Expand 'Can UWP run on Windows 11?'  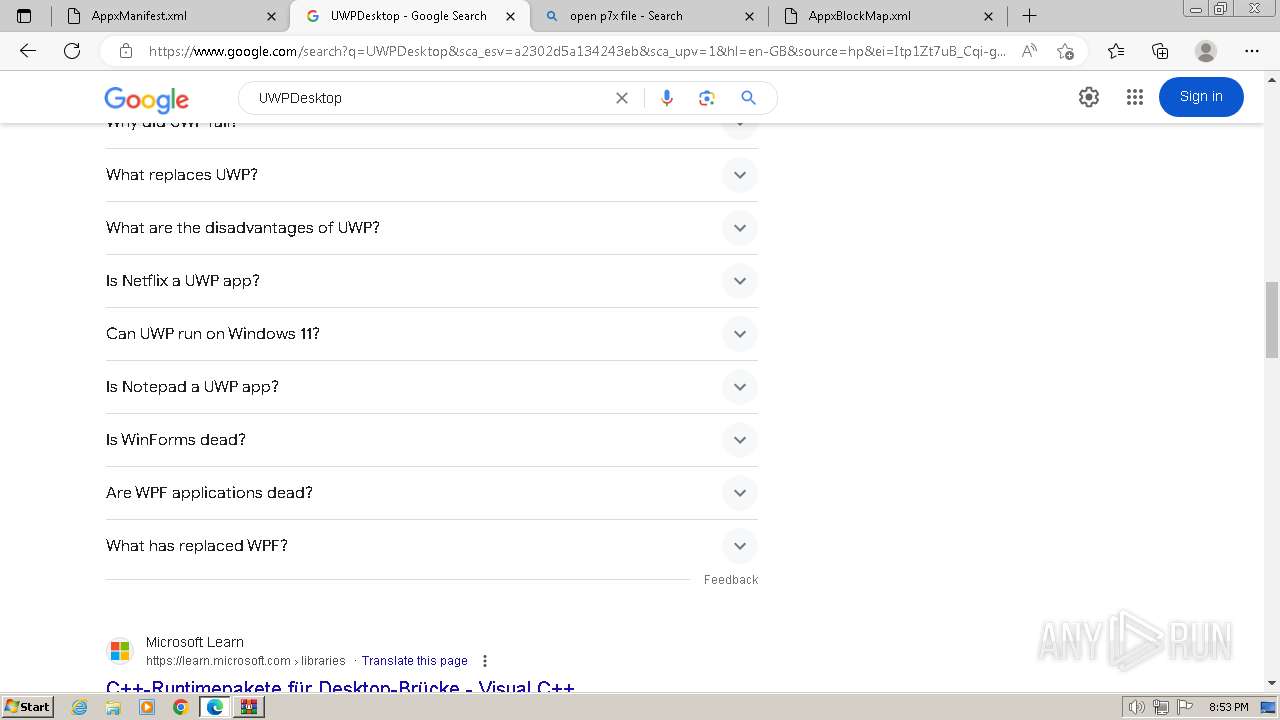tap(432, 334)
